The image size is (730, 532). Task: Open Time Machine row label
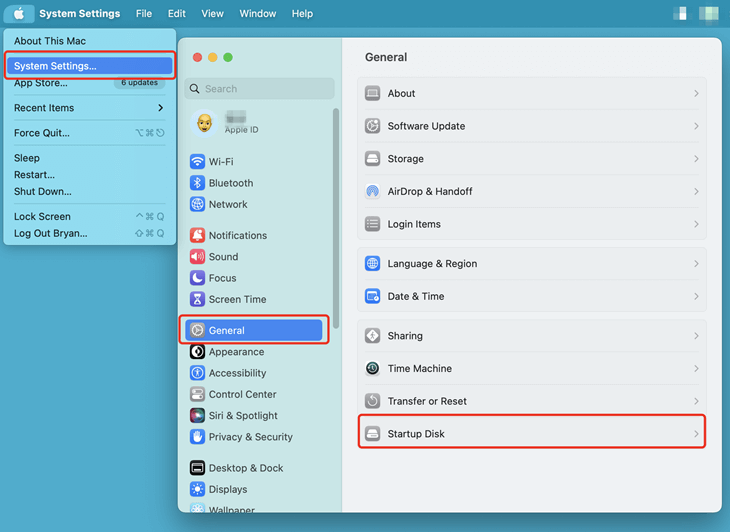419,368
